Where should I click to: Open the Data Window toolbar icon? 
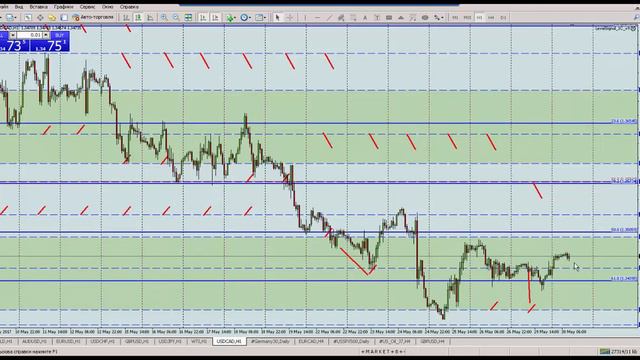click(x=40, y=18)
